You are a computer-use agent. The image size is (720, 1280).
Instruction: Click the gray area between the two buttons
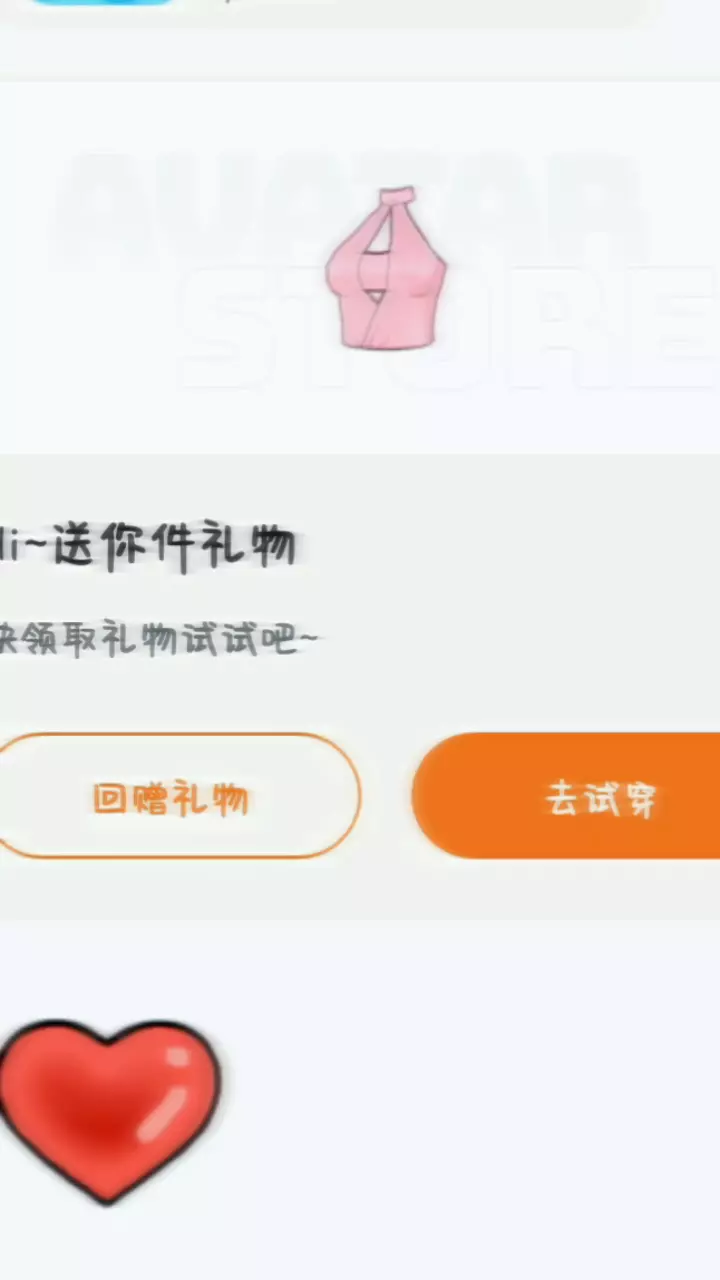click(x=386, y=796)
